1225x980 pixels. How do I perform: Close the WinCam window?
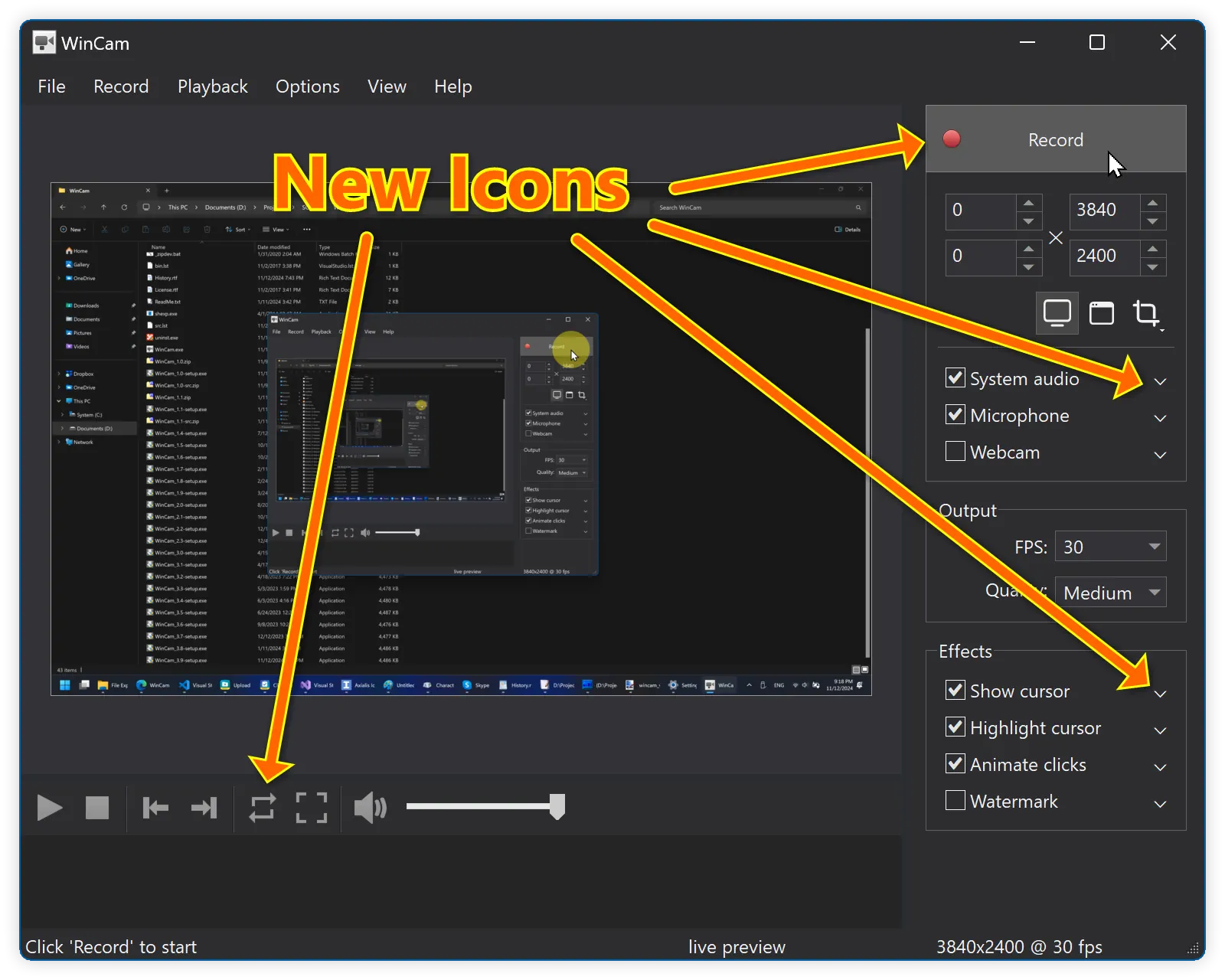point(1168,43)
